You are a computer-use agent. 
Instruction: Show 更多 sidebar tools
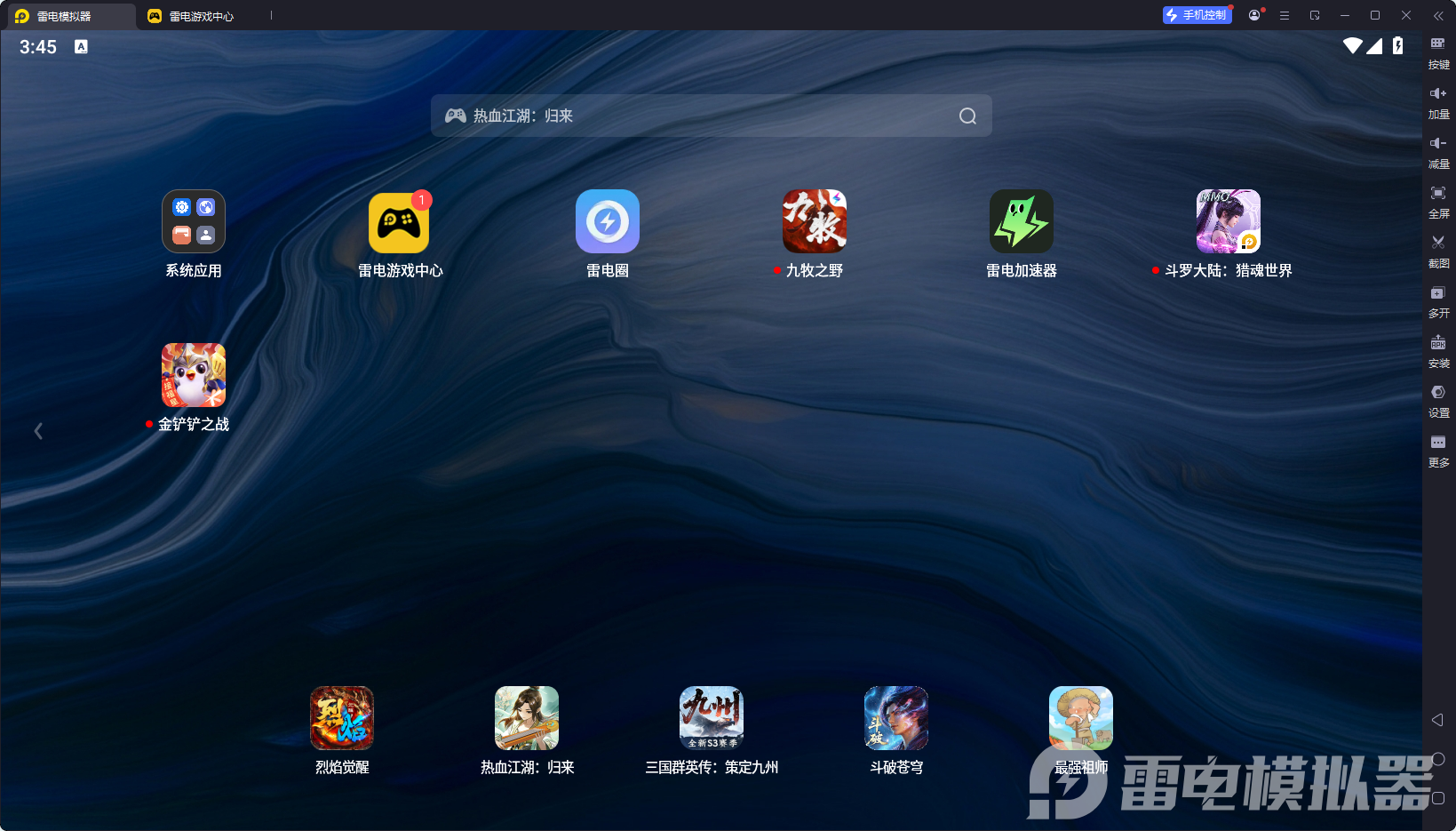click(1438, 451)
